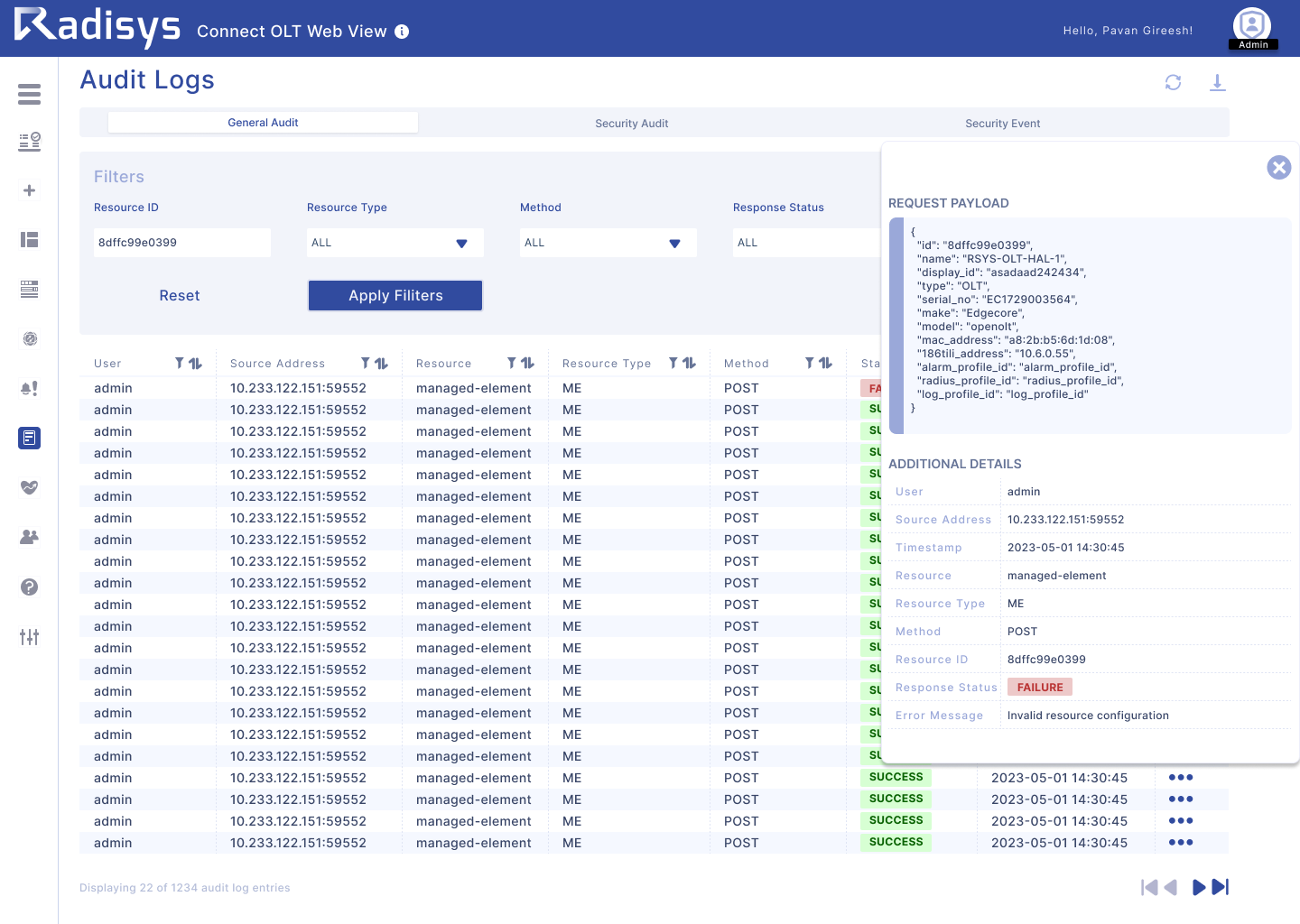This screenshot has height=924, width=1300.
Task: Switch to the Security Audit tab
Action: [631, 124]
